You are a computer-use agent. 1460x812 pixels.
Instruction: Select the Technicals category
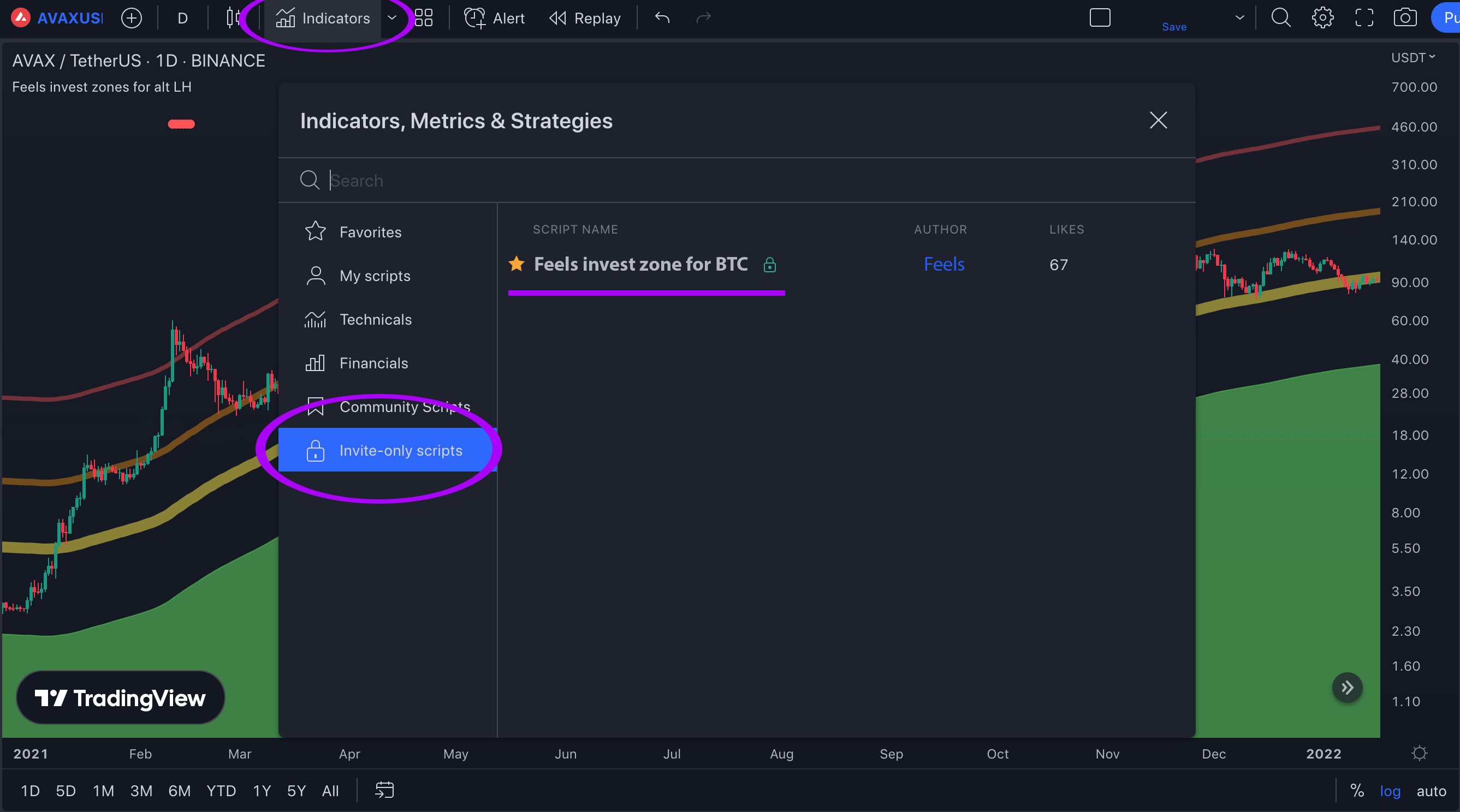click(388, 320)
